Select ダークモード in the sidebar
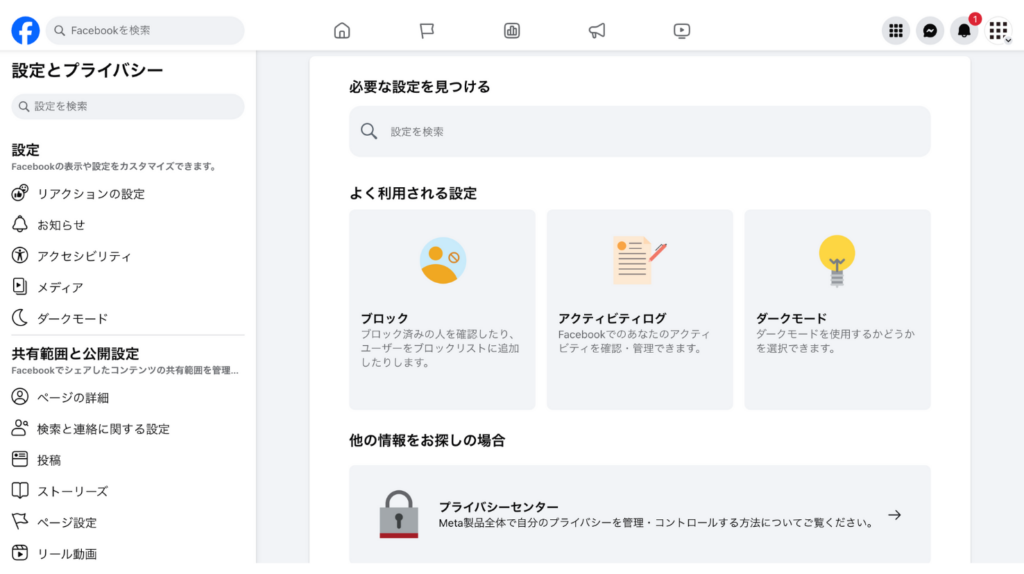This screenshot has height=574, width=1024. click(72, 319)
